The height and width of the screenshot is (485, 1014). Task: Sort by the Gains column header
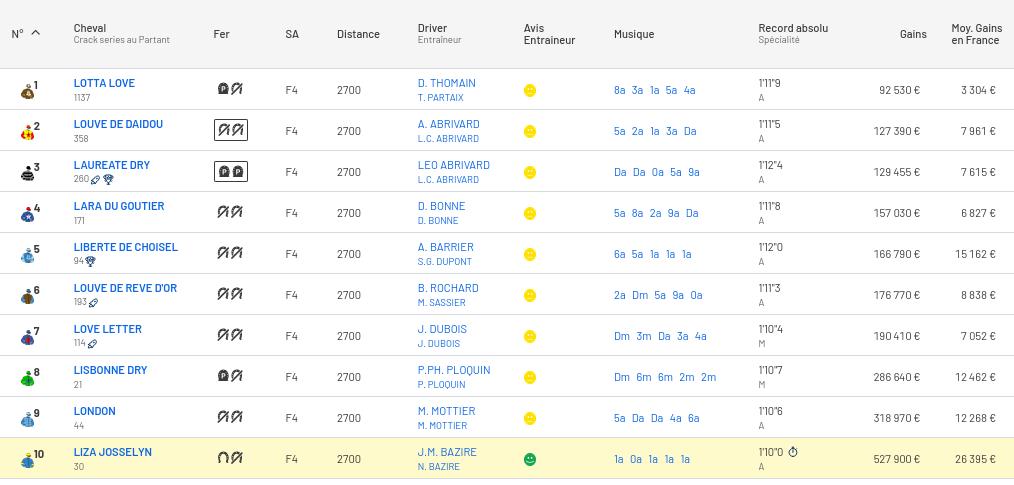tap(912, 34)
